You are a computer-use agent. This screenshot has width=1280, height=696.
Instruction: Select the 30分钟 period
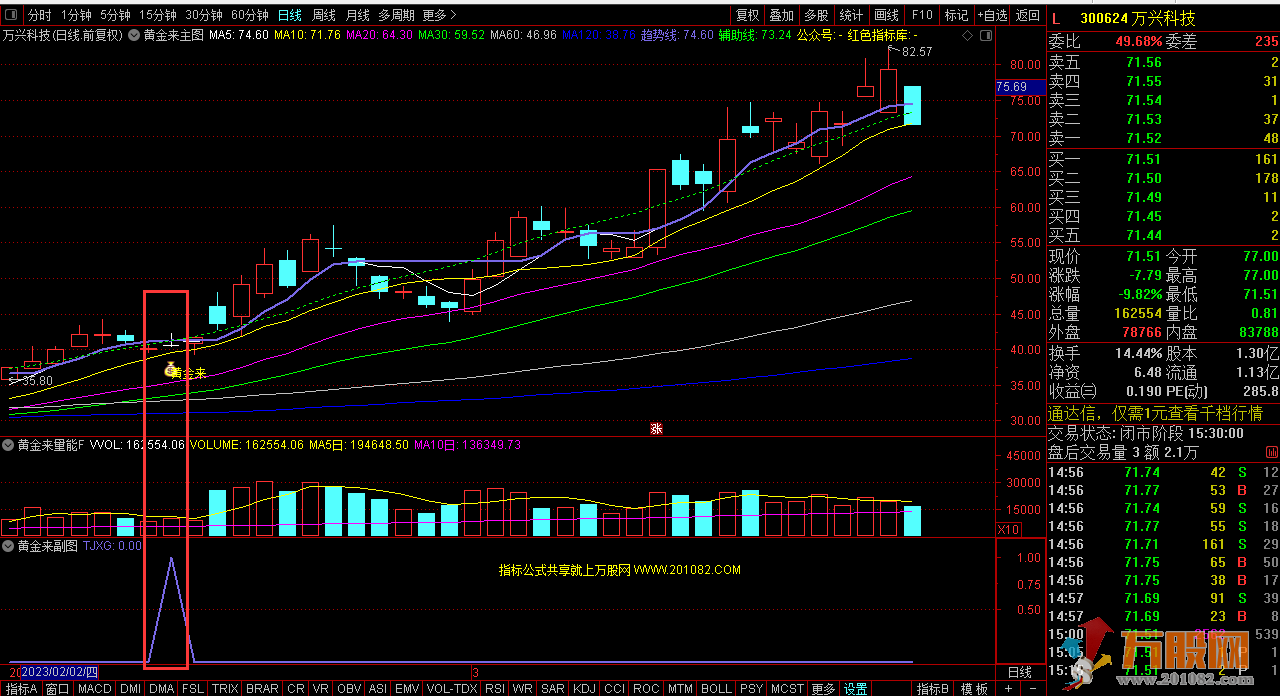click(204, 15)
